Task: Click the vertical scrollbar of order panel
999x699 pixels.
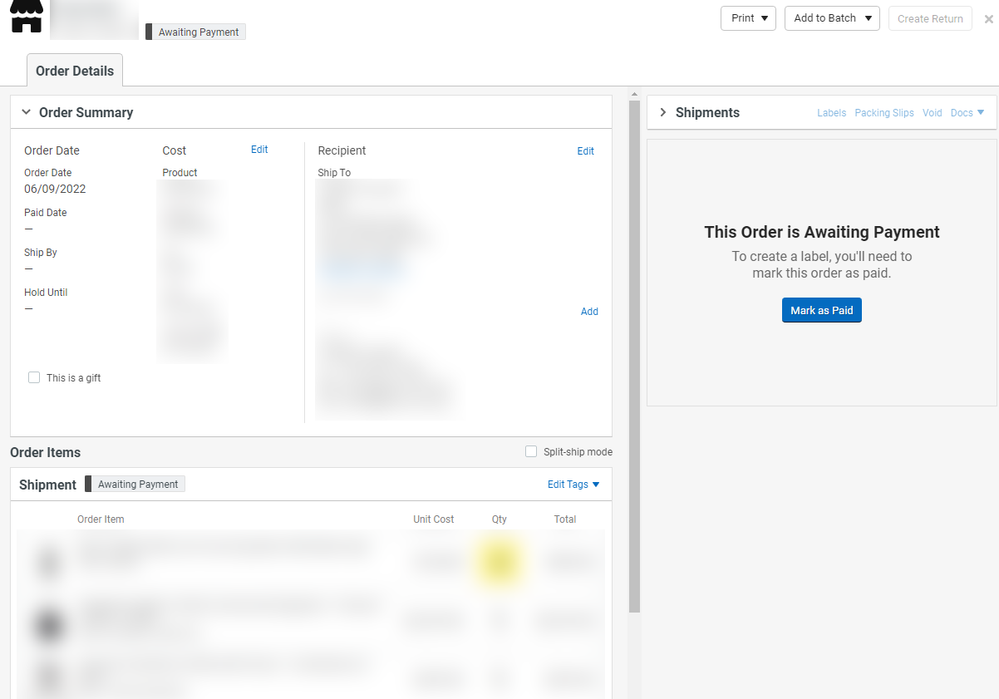Action: click(634, 350)
